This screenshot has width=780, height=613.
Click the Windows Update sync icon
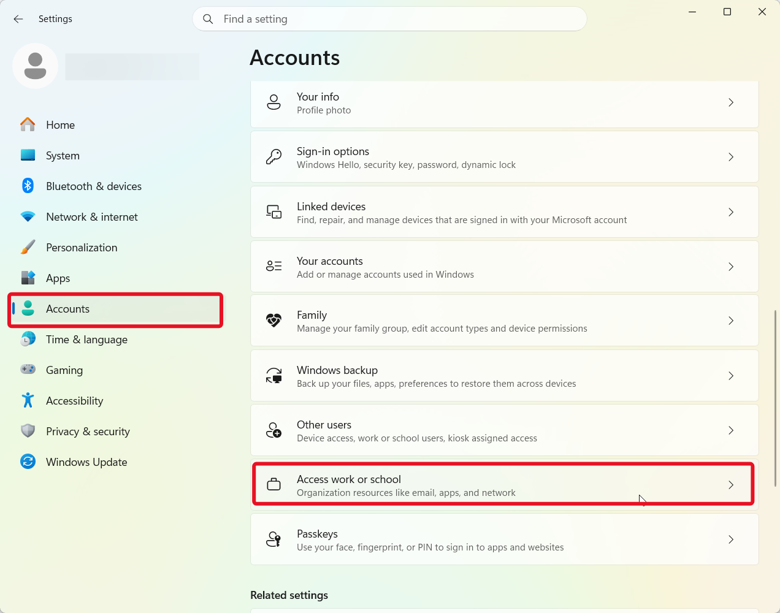(x=28, y=462)
